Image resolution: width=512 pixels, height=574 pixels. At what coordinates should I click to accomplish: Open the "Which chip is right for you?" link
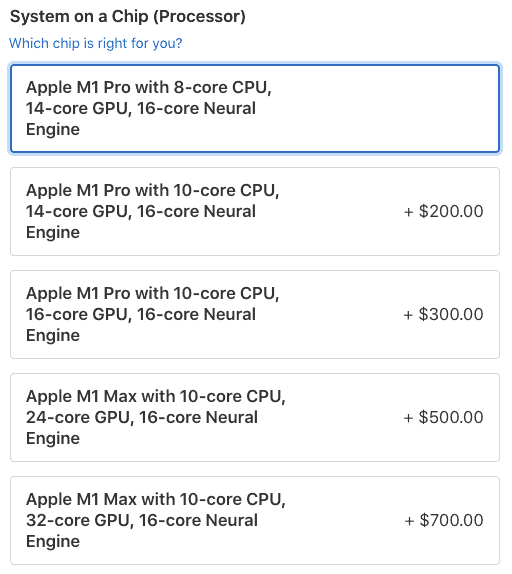tap(96, 43)
